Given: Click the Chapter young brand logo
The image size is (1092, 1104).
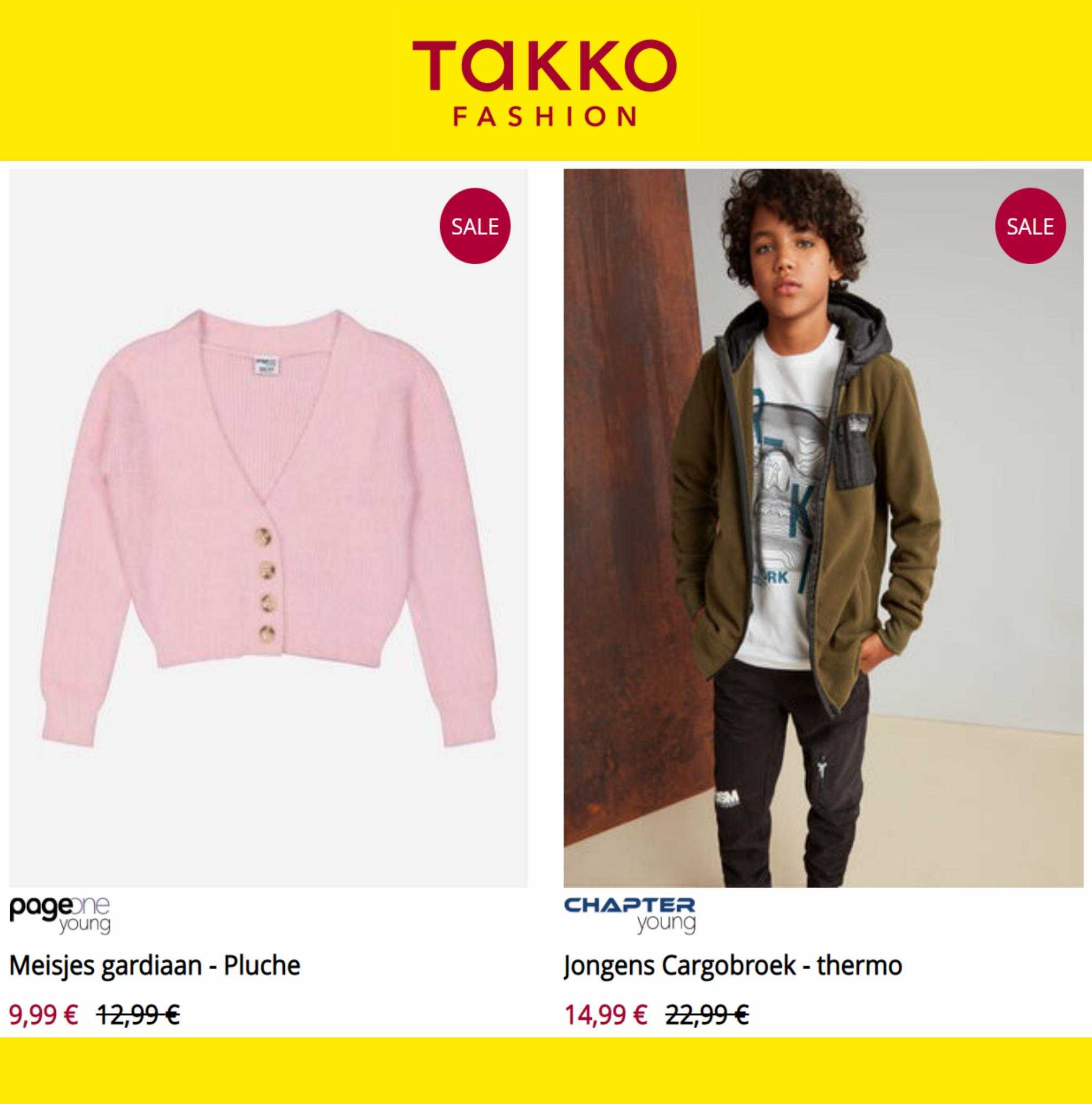Looking at the screenshot, I should [630, 916].
